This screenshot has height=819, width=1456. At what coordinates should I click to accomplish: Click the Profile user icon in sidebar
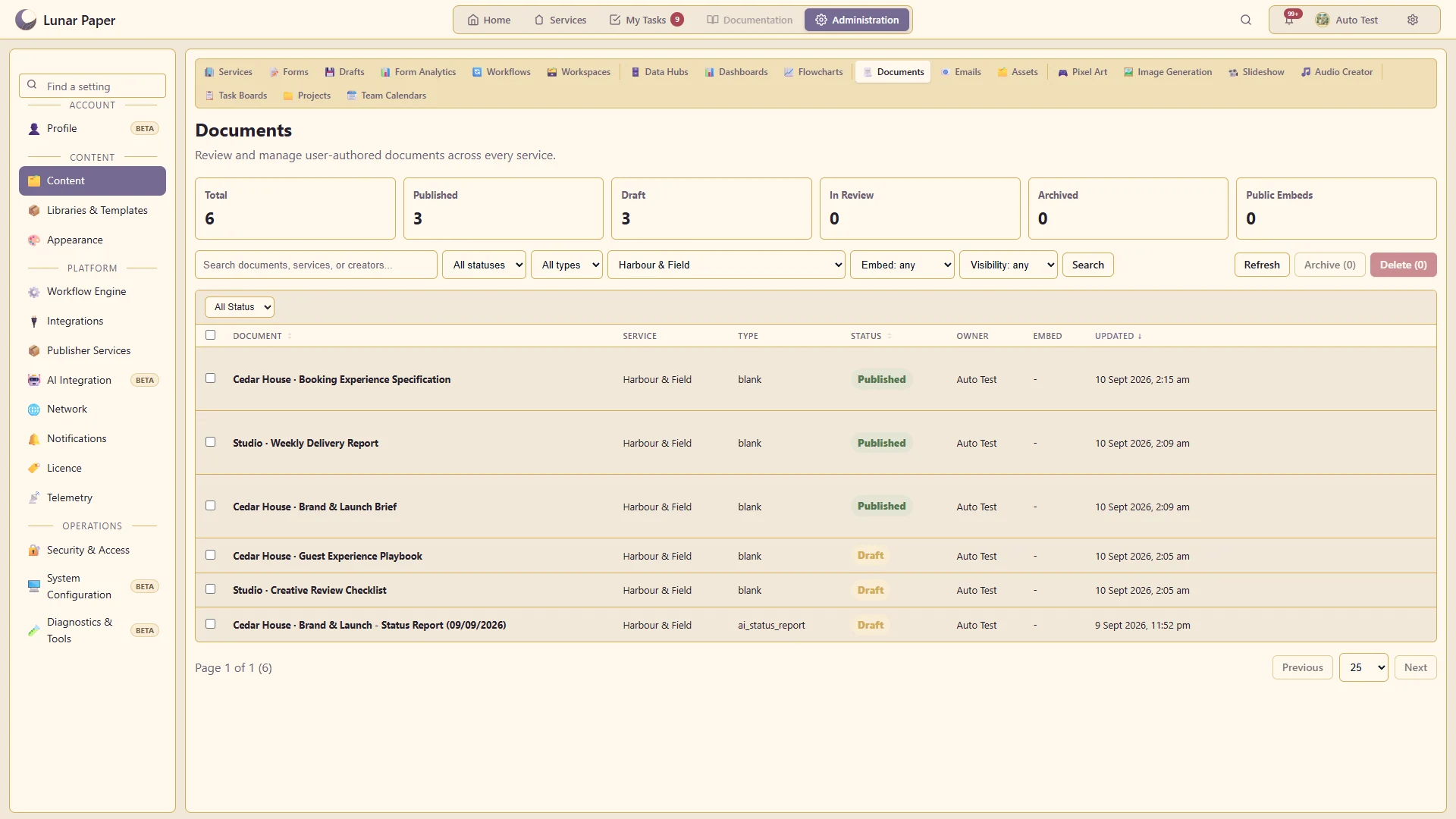[34, 129]
